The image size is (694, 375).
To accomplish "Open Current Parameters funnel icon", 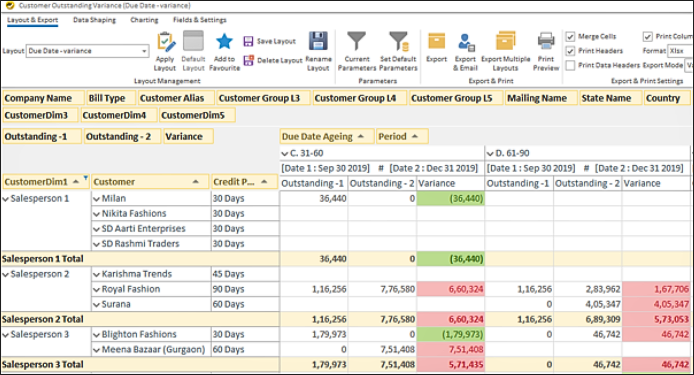I will tap(356, 41).
